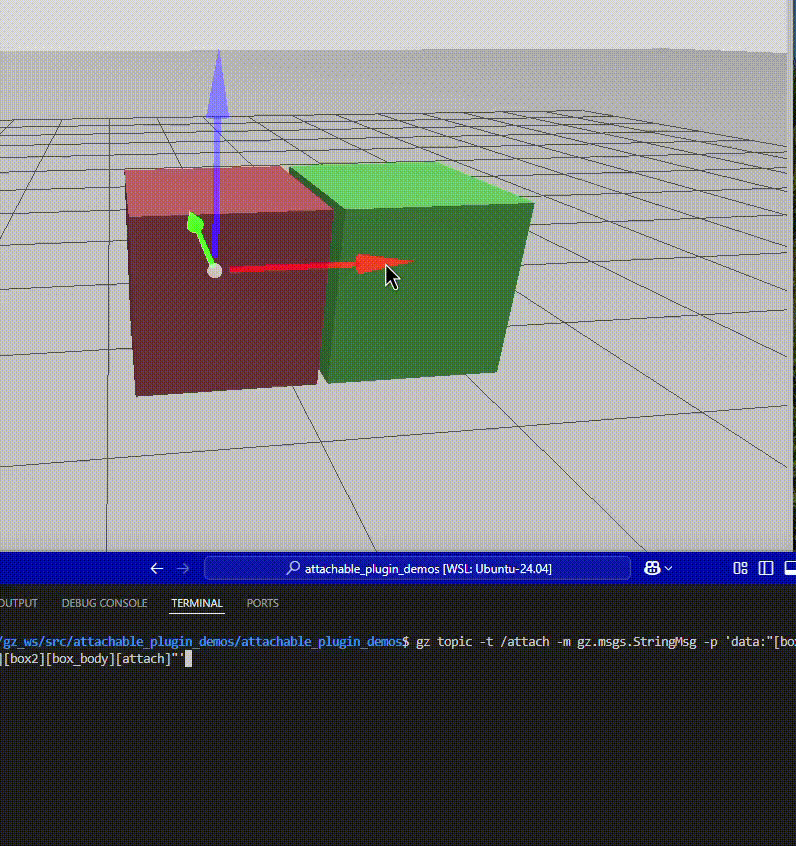
Task: Click the [box2] text in terminal
Action: pos(24,659)
